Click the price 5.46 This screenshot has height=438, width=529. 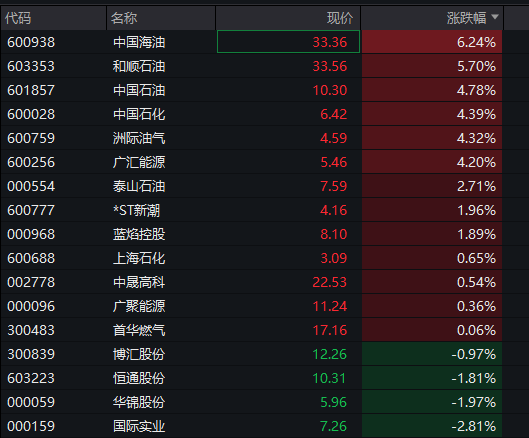point(333,162)
